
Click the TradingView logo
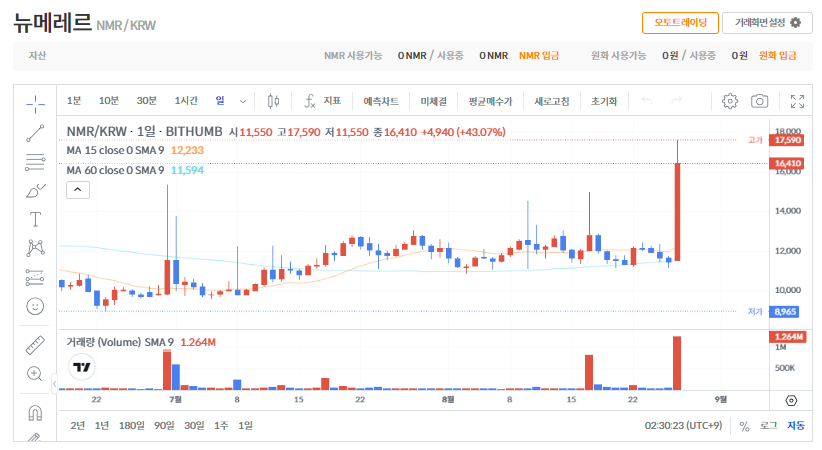[x=81, y=367]
